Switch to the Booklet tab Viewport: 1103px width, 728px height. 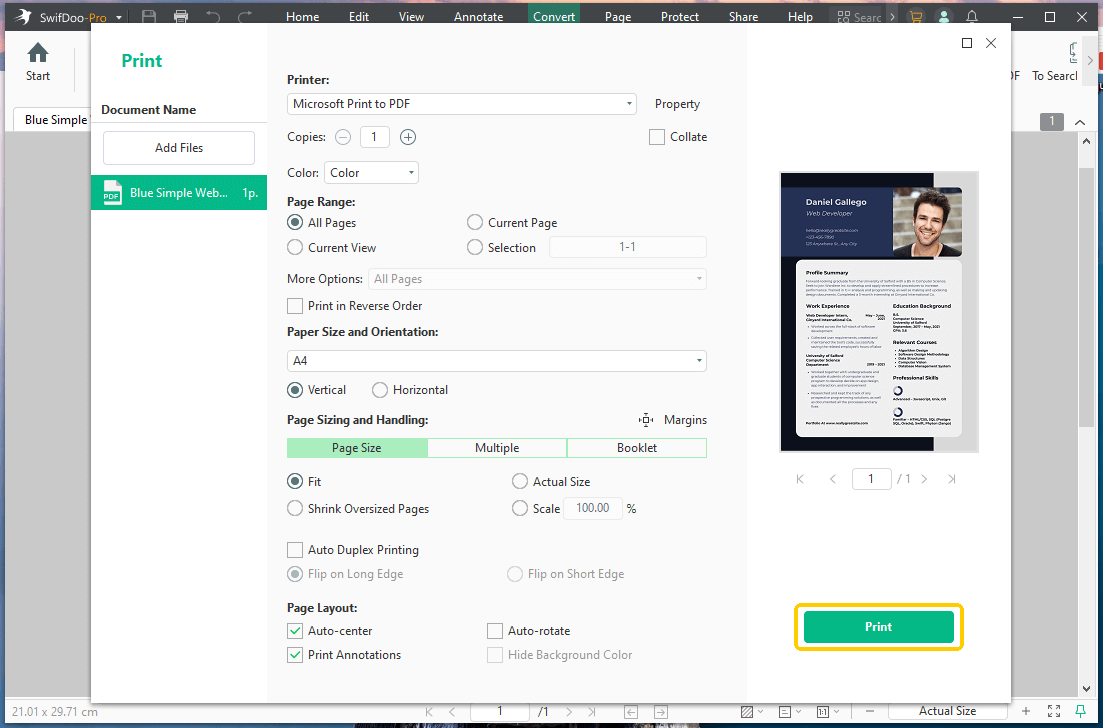point(637,447)
